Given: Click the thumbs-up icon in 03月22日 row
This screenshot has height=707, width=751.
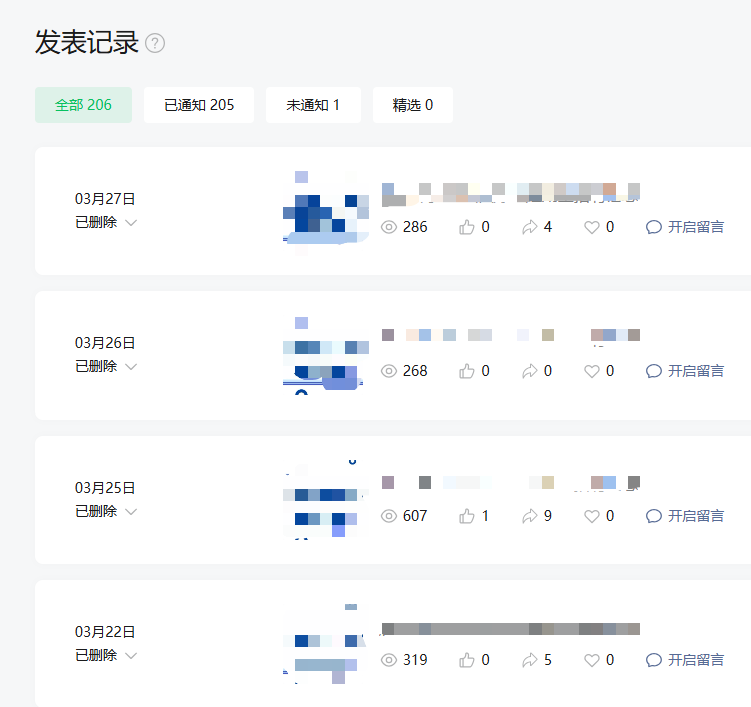Looking at the screenshot, I should pos(467,660).
